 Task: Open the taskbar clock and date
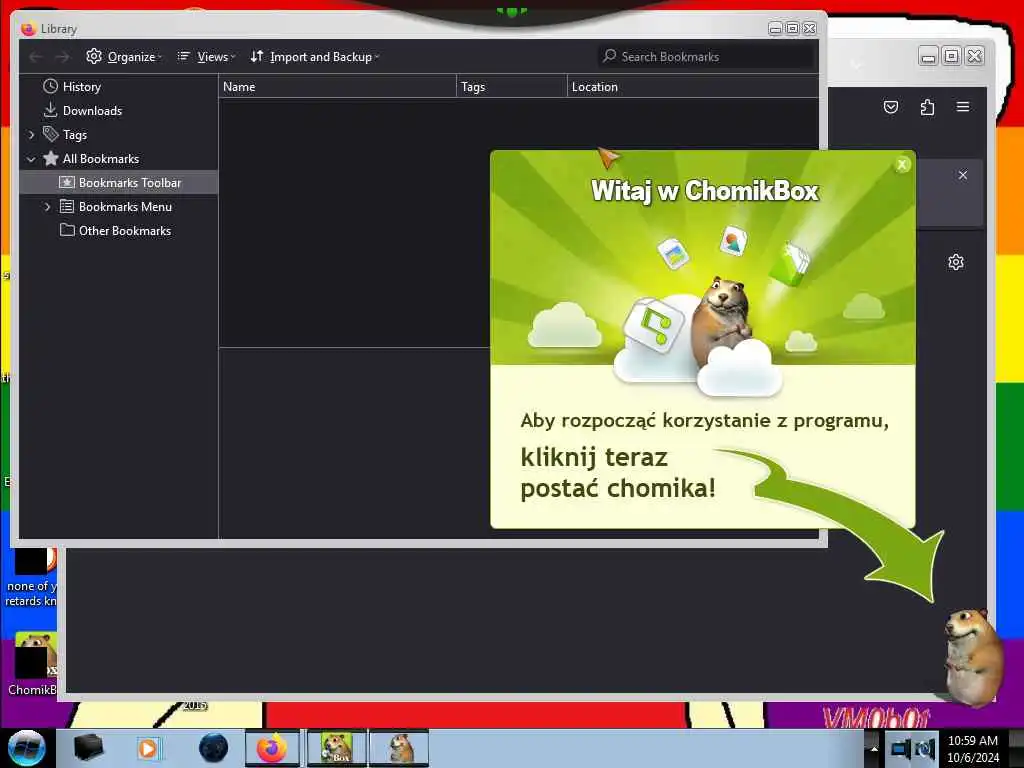pos(973,749)
